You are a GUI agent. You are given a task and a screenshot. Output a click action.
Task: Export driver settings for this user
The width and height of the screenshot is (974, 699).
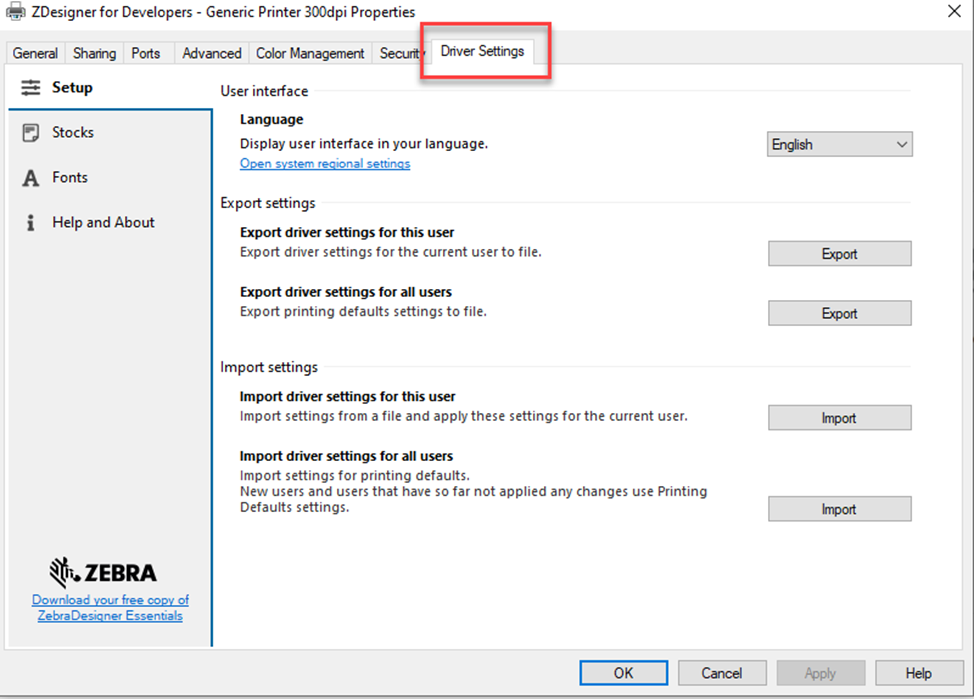click(839, 254)
